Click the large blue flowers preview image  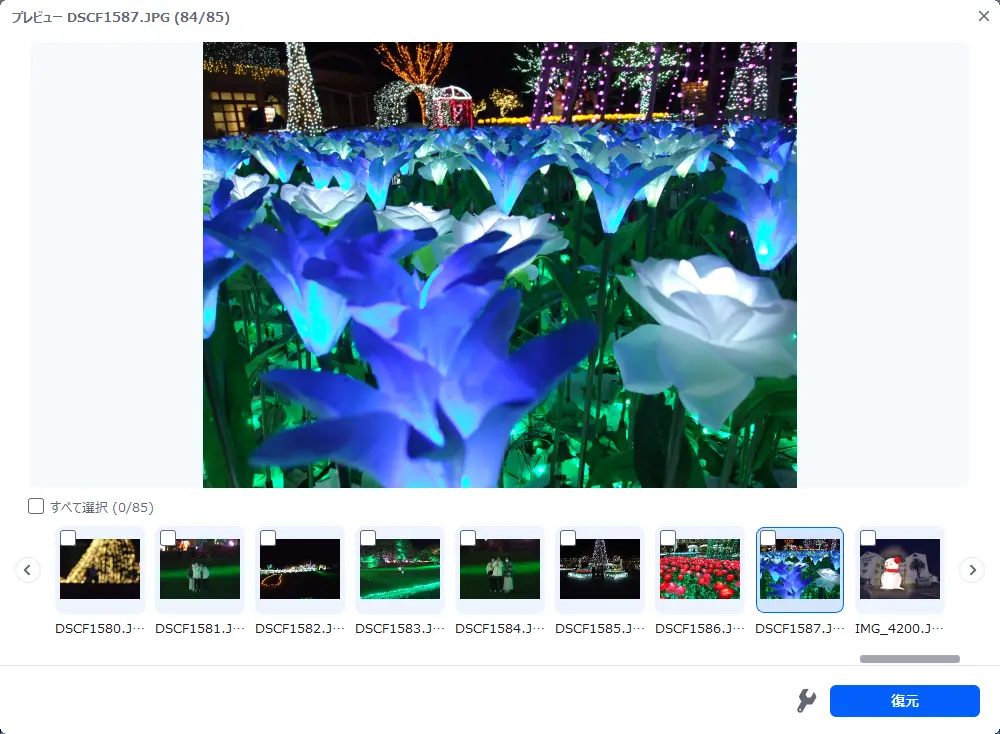pos(500,265)
